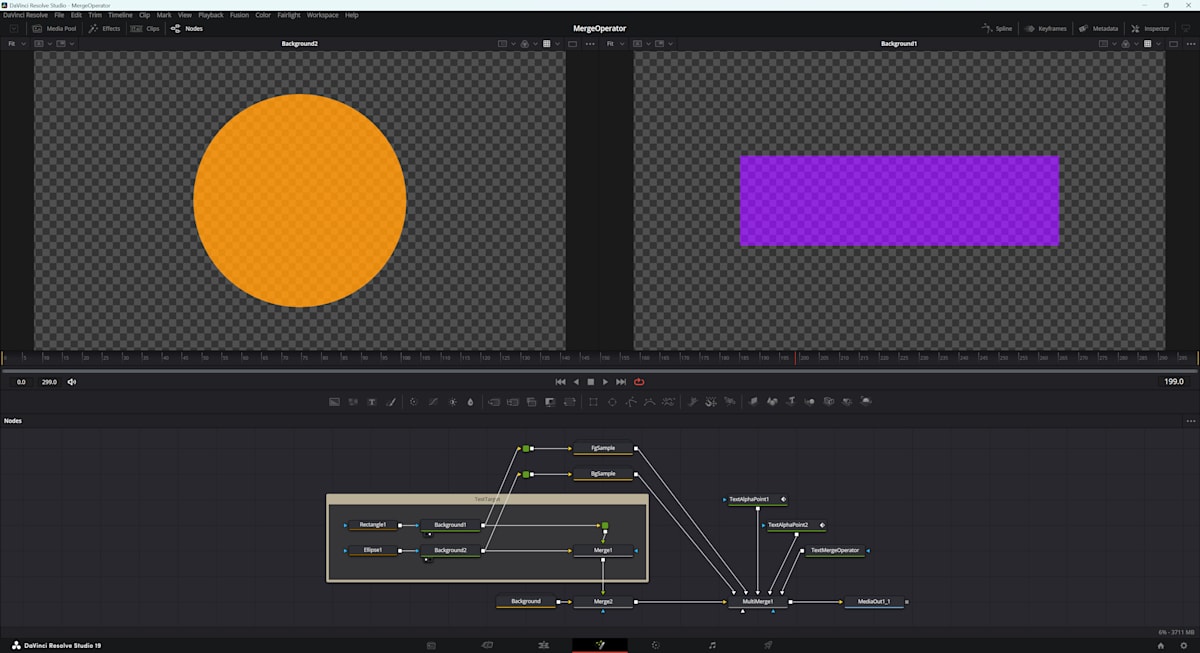Open the Playback menu
The image size is (1200, 653).
[211, 15]
